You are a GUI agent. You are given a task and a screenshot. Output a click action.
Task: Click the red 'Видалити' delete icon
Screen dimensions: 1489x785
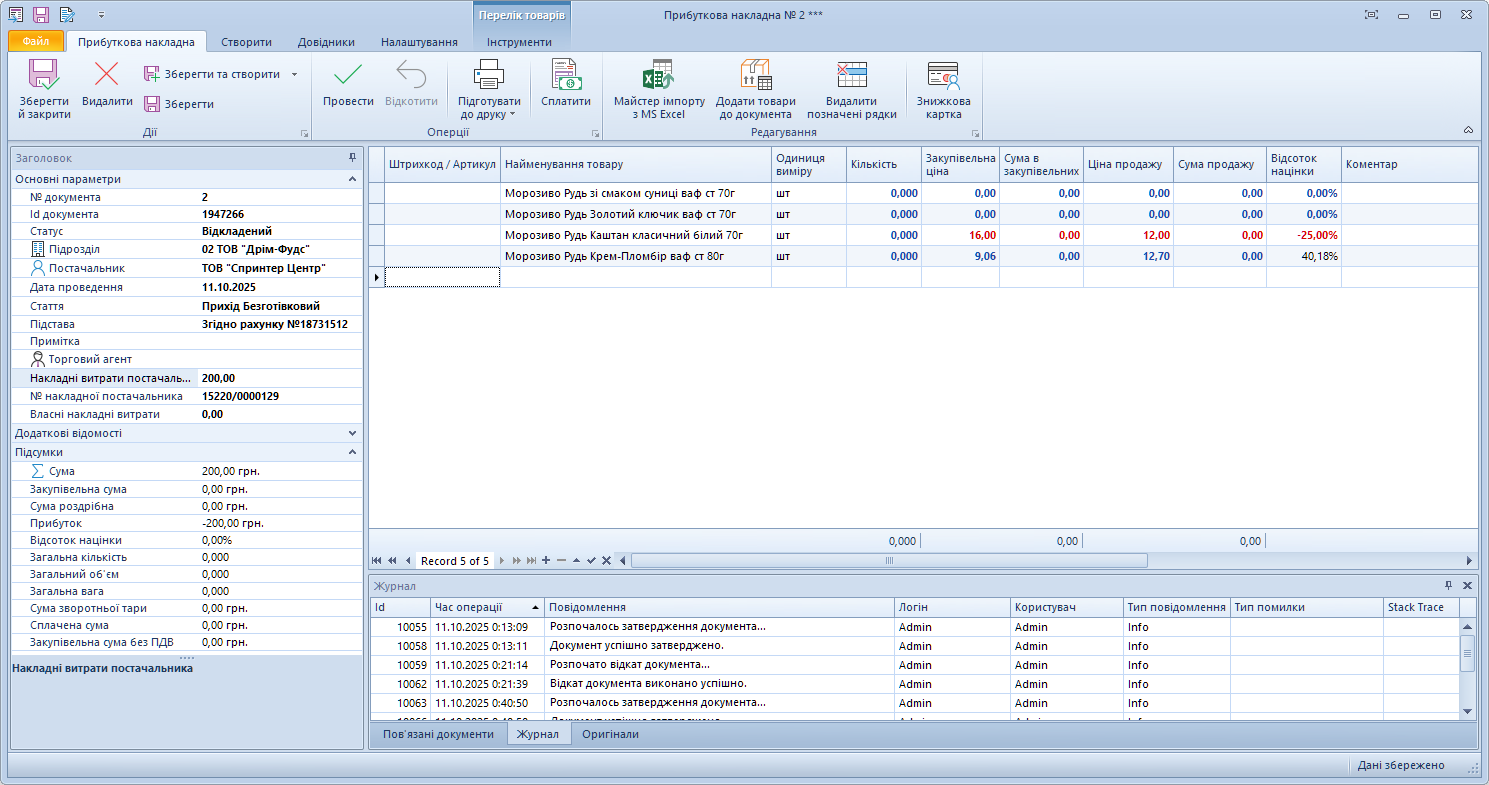pos(106,76)
